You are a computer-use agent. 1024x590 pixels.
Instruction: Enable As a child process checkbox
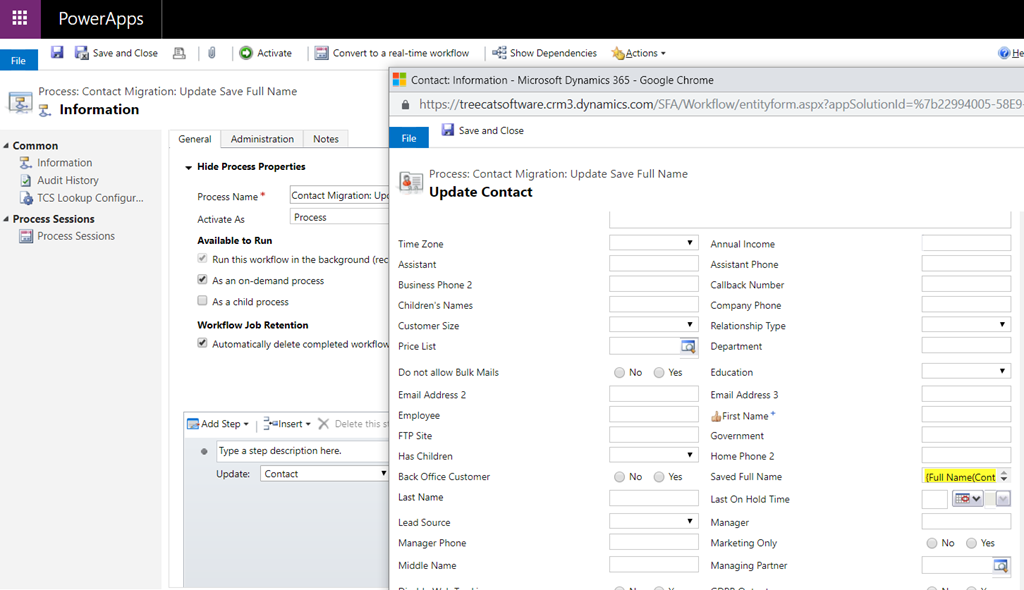(202, 301)
